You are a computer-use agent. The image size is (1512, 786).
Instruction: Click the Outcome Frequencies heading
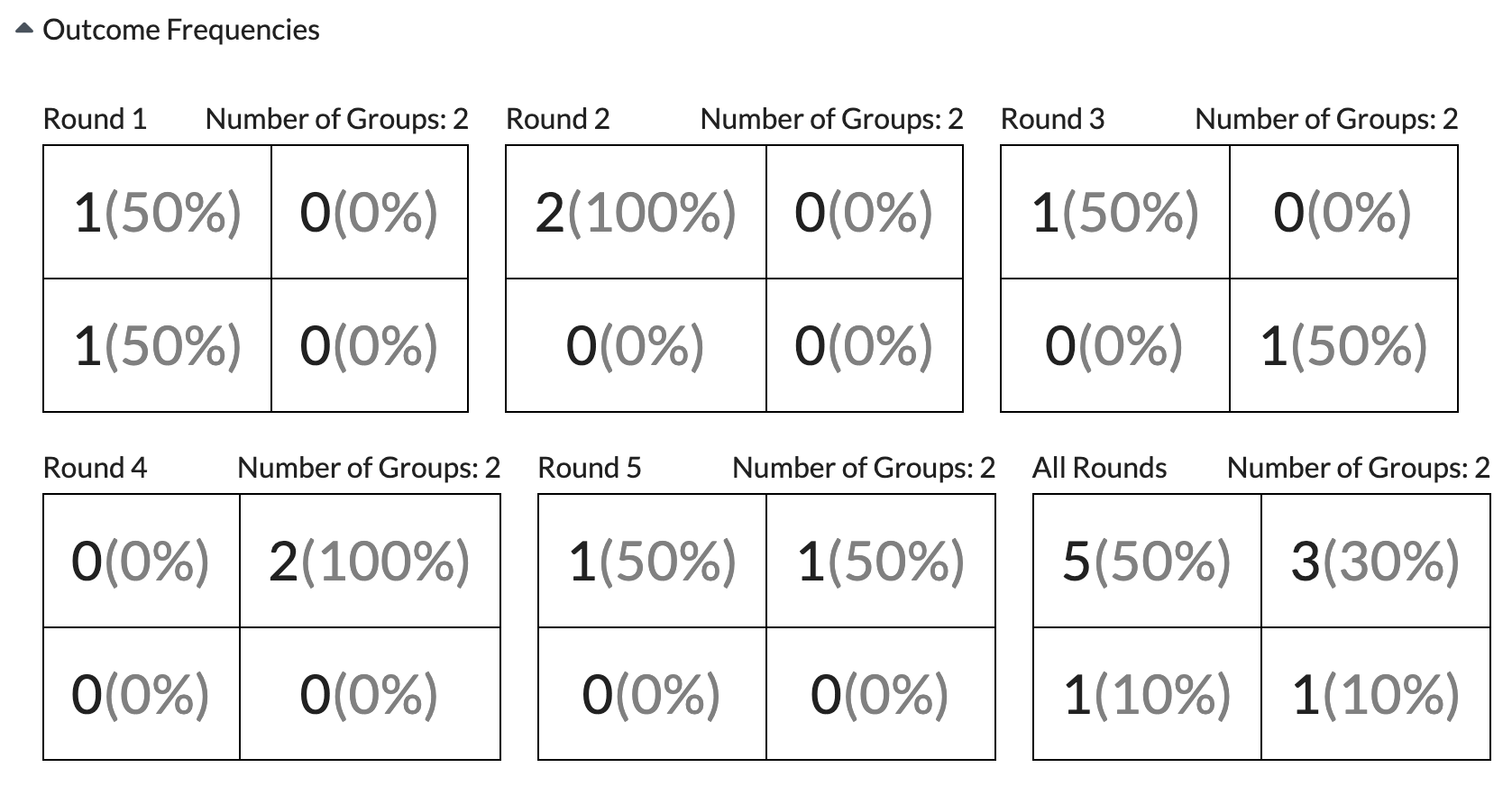(181, 30)
